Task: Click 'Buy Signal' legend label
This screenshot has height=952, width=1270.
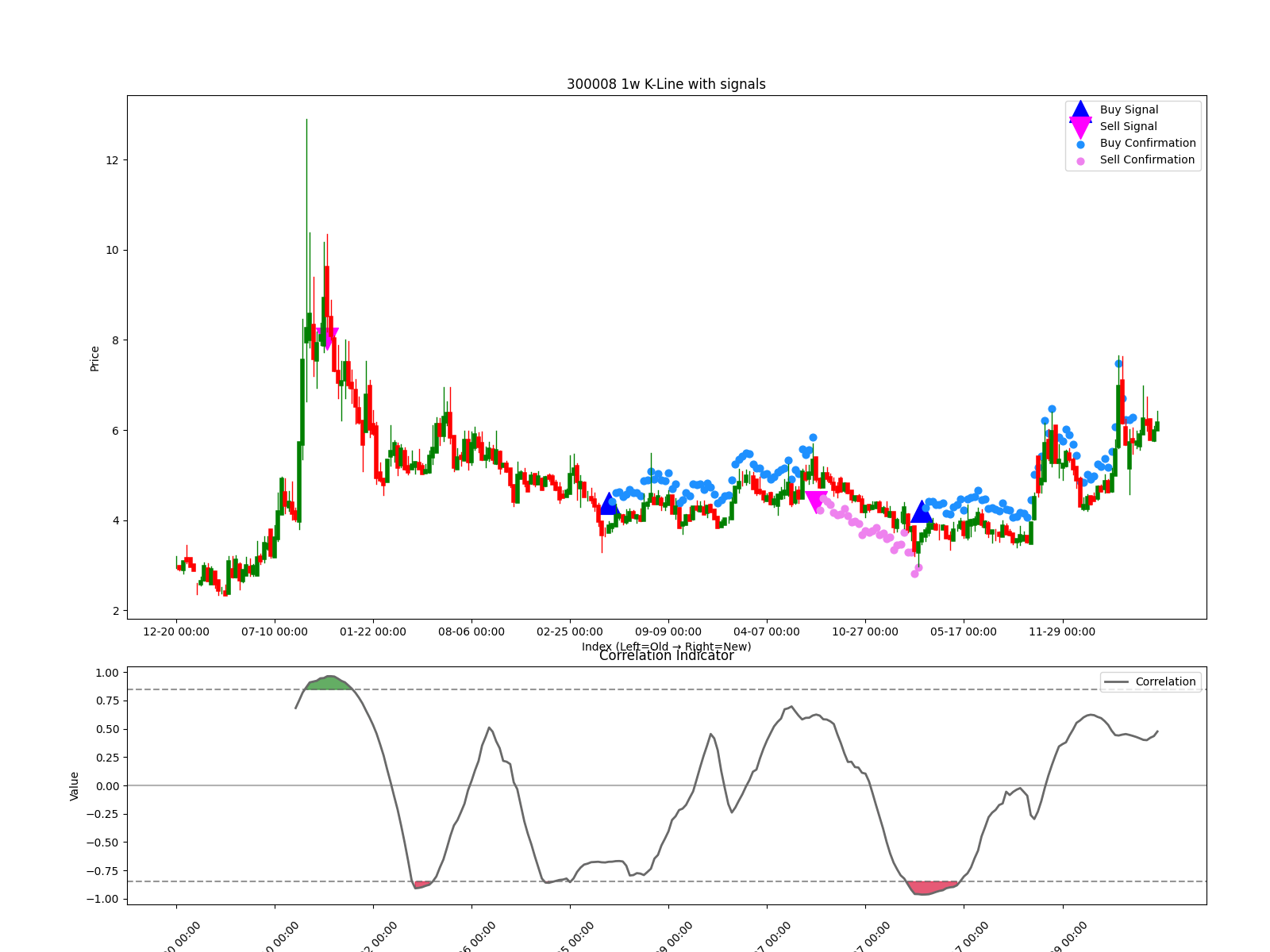Action: click(1129, 110)
